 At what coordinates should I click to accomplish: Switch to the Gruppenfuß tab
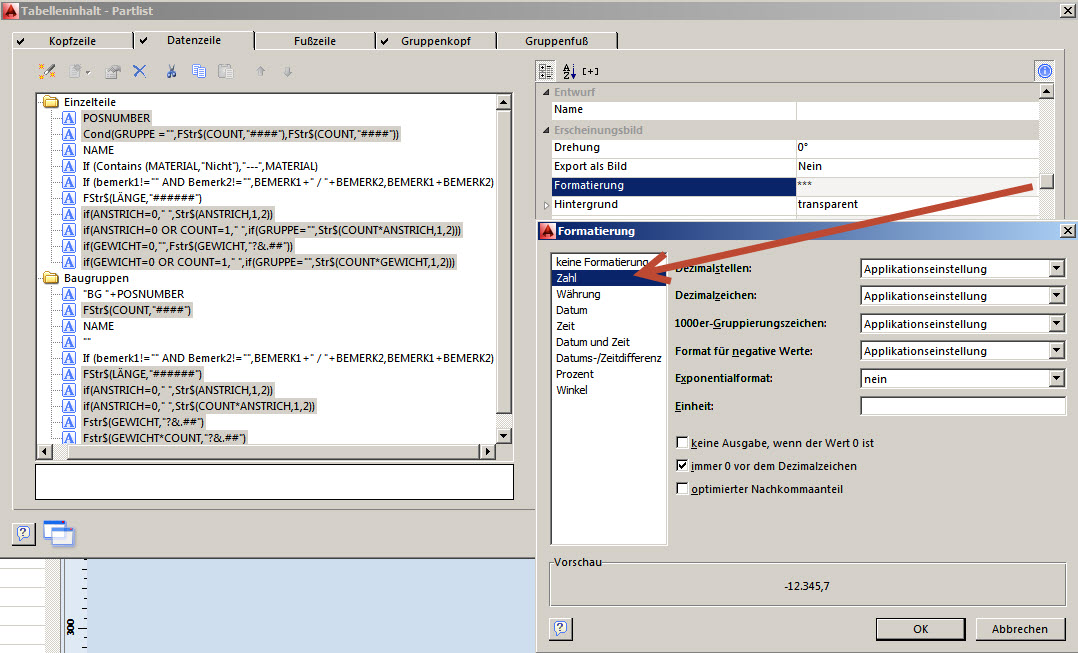click(557, 41)
